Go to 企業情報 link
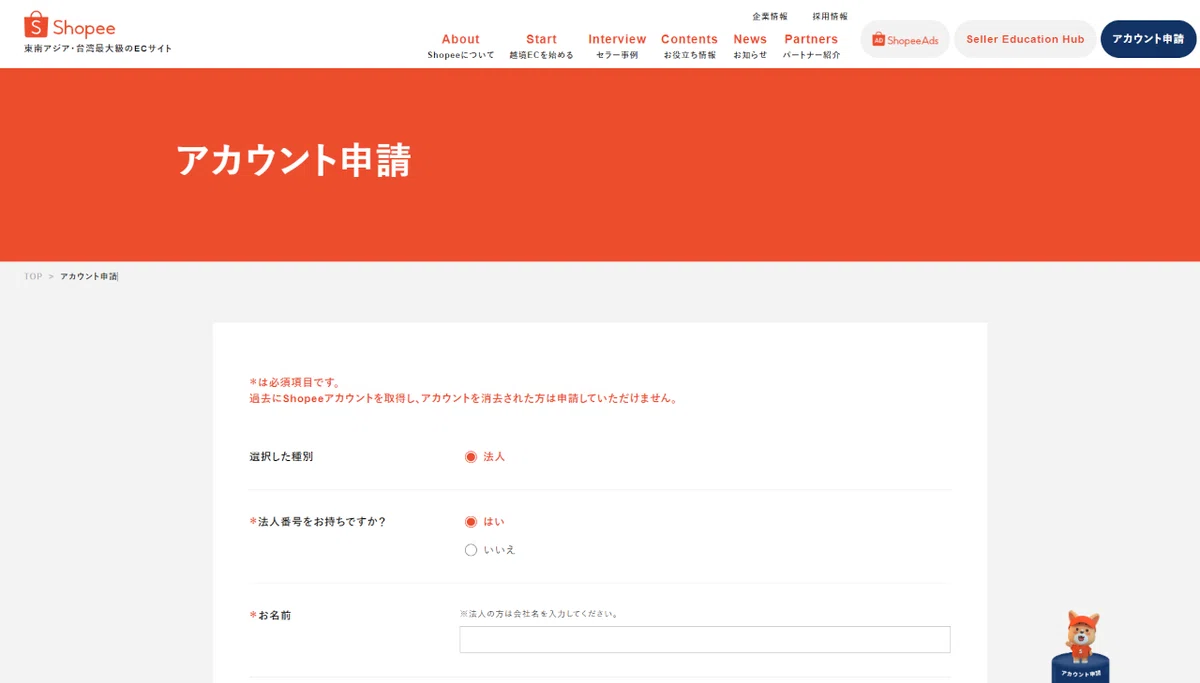Image resolution: width=1200 pixels, height=683 pixels. pos(770,16)
